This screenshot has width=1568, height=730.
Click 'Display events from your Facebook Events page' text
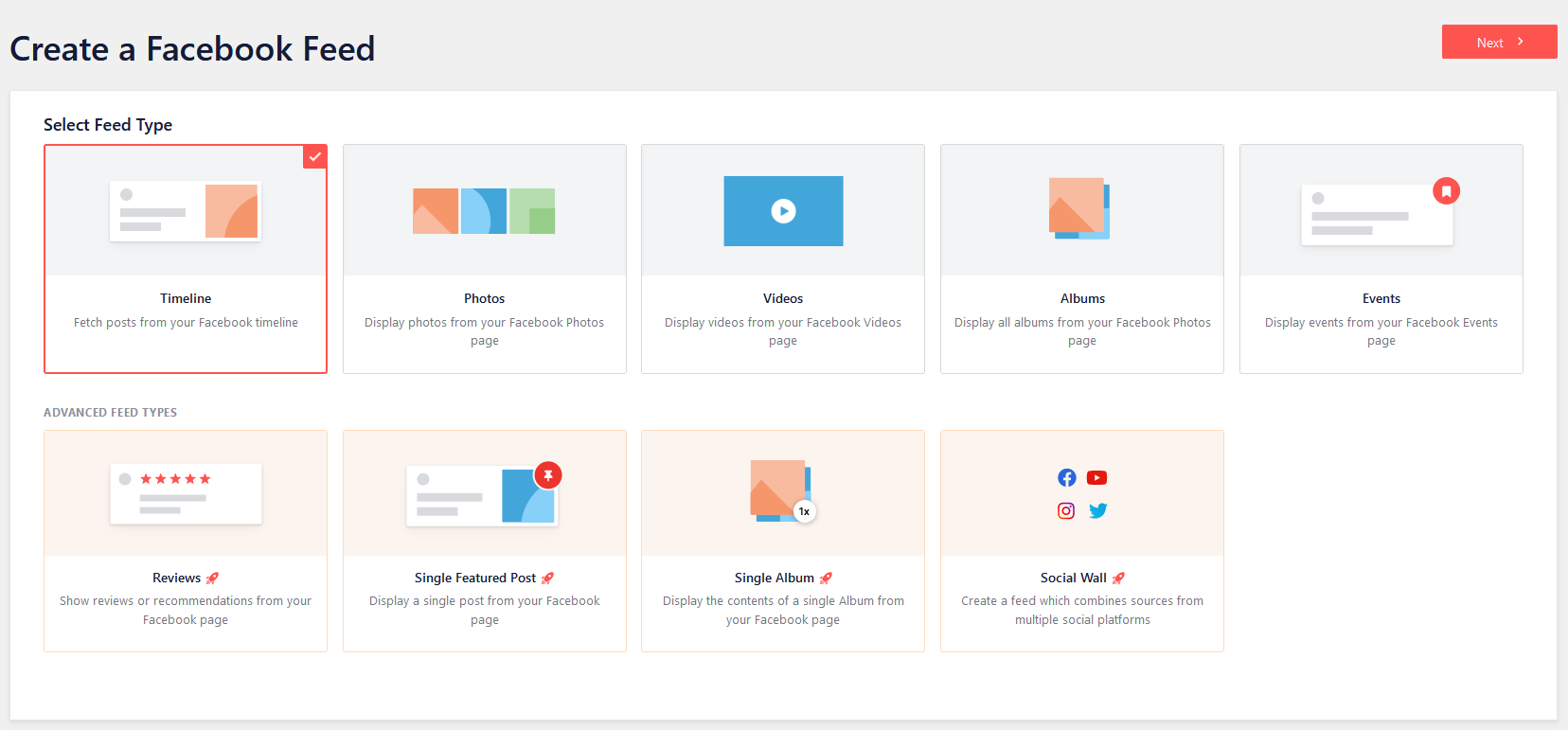click(1381, 331)
